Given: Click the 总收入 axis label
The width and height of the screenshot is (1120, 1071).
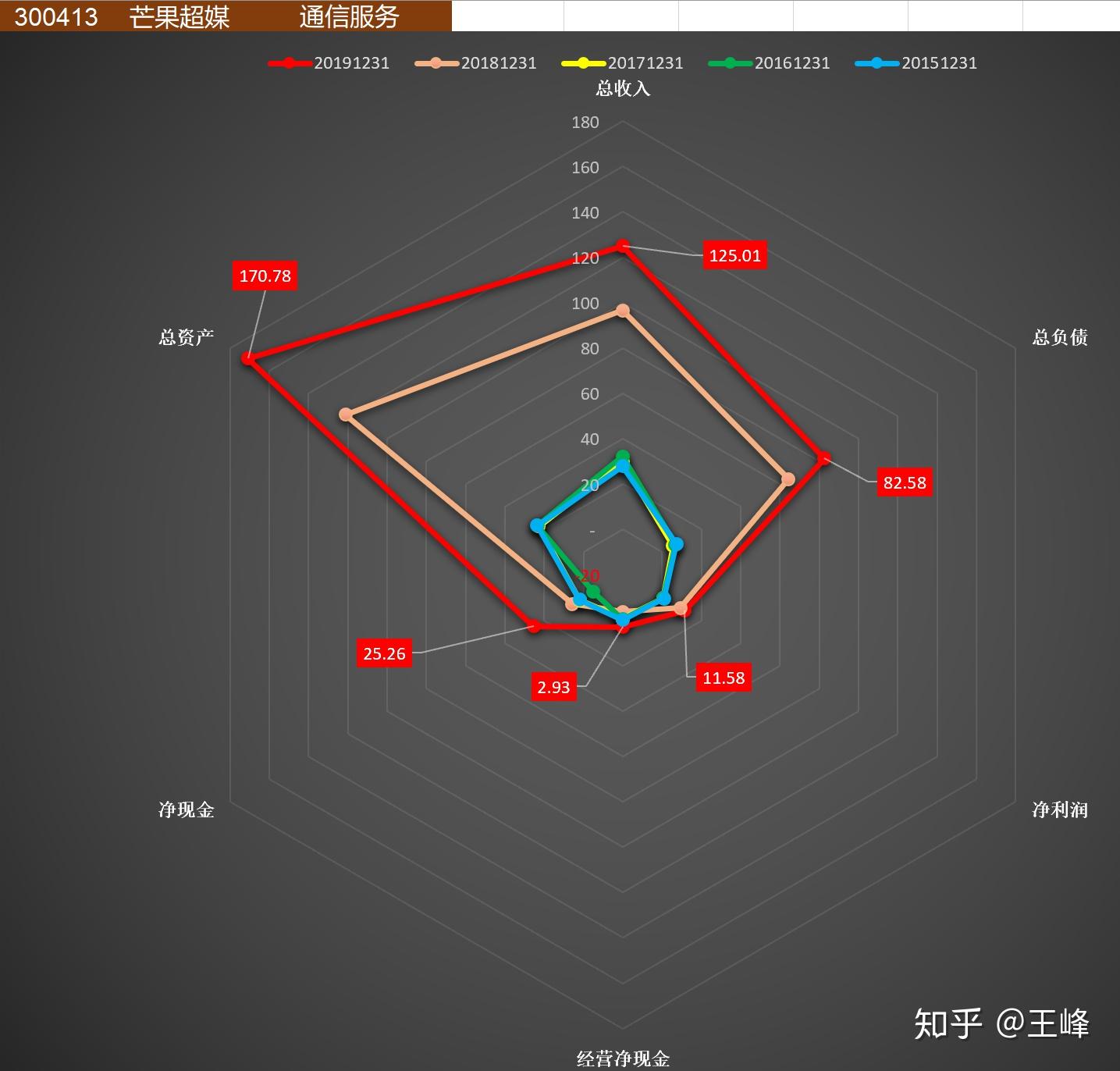Looking at the screenshot, I should (x=623, y=88).
